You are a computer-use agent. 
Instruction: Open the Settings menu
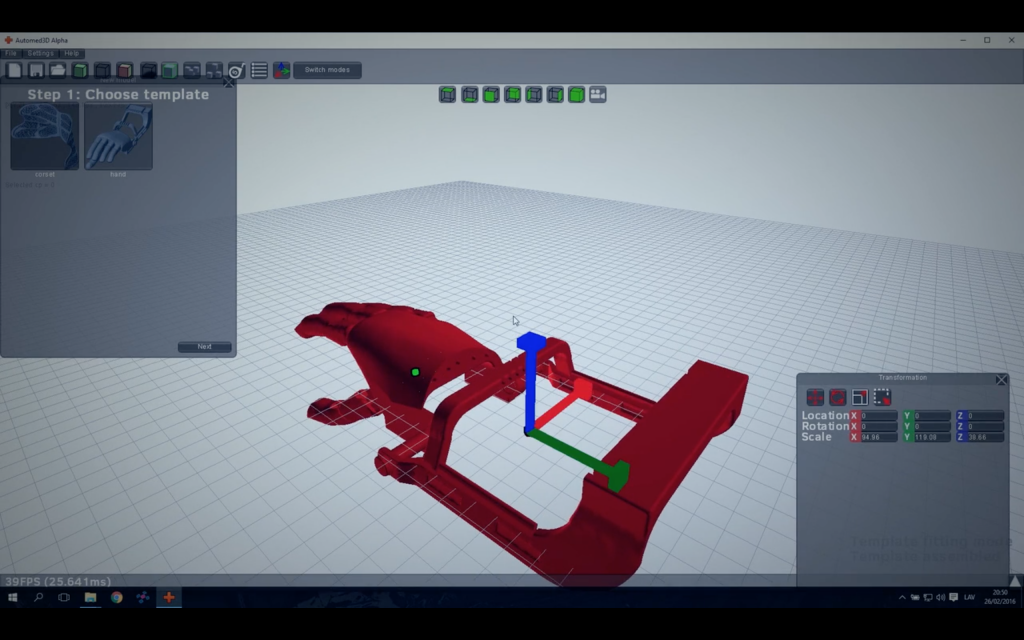(x=41, y=53)
